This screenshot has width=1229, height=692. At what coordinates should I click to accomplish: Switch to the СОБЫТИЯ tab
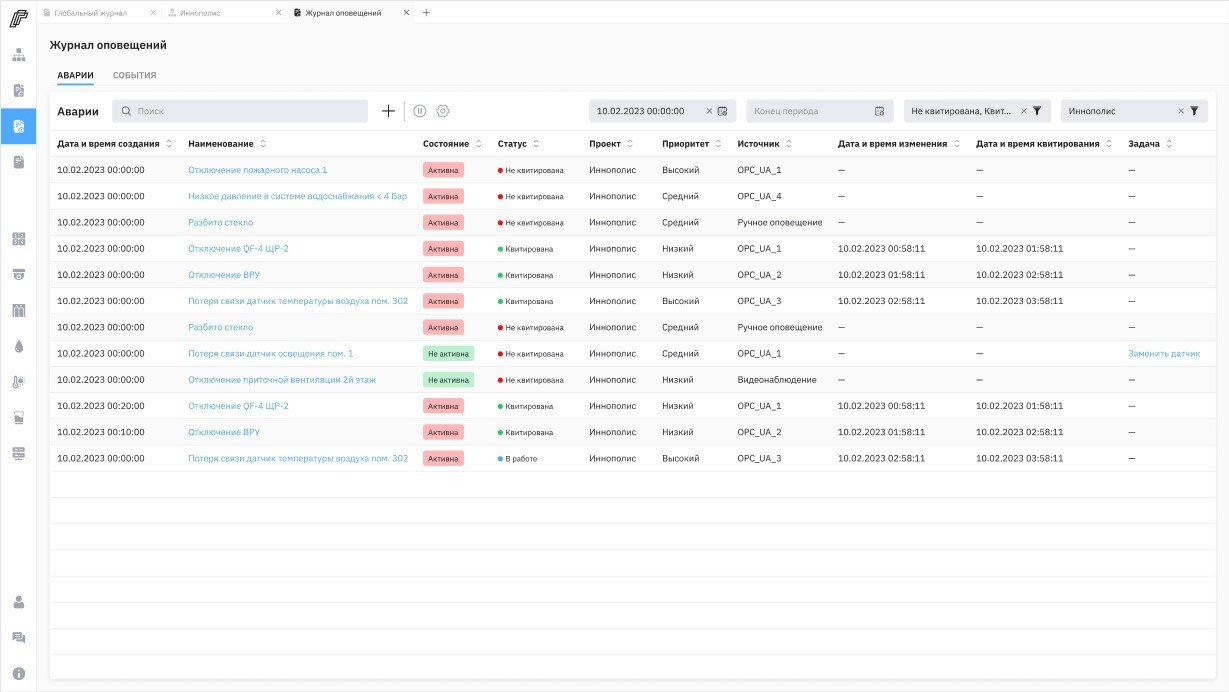134,76
